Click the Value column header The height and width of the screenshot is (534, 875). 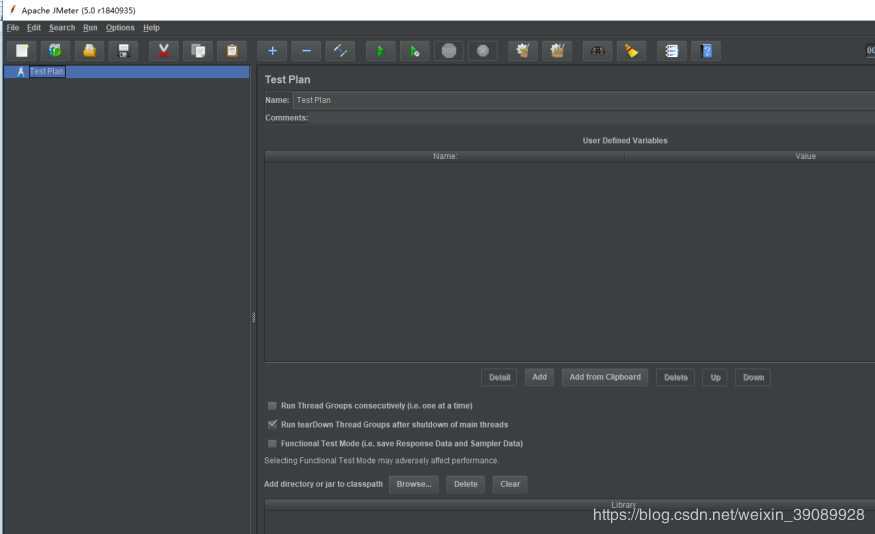click(805, 156)
